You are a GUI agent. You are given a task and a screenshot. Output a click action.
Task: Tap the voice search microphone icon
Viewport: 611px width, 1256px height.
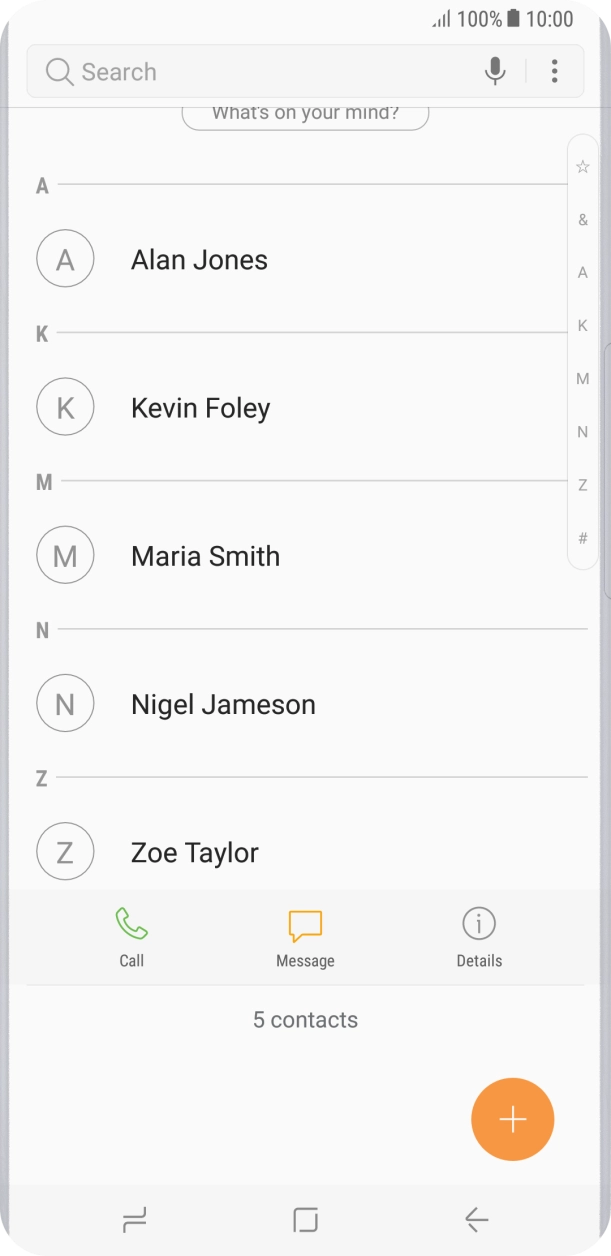[495, 71]
